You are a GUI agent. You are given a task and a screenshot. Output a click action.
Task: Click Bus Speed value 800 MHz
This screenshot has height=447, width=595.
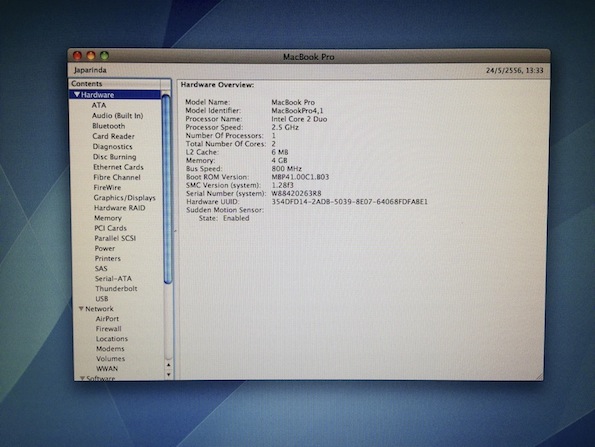pyautogui.click(x=286, y=169)
